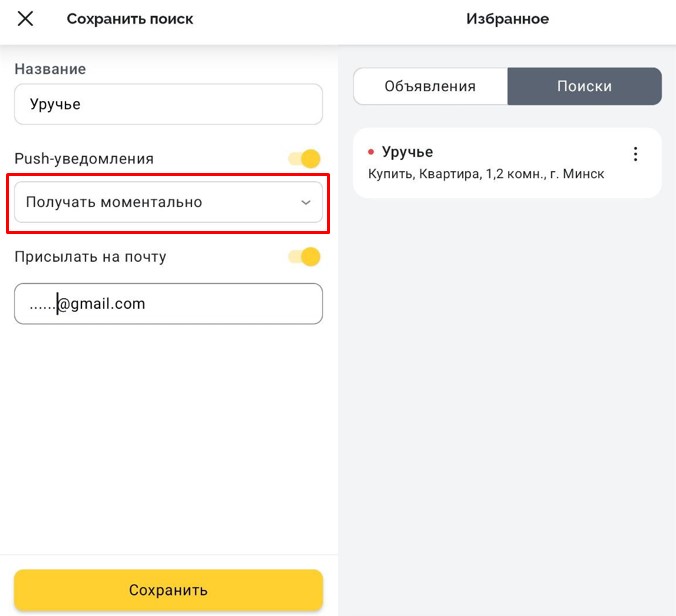The height and width of the screenshot is (616, 676).
Task: Open the Получать моментально dropdown
Action: [167, 203]
